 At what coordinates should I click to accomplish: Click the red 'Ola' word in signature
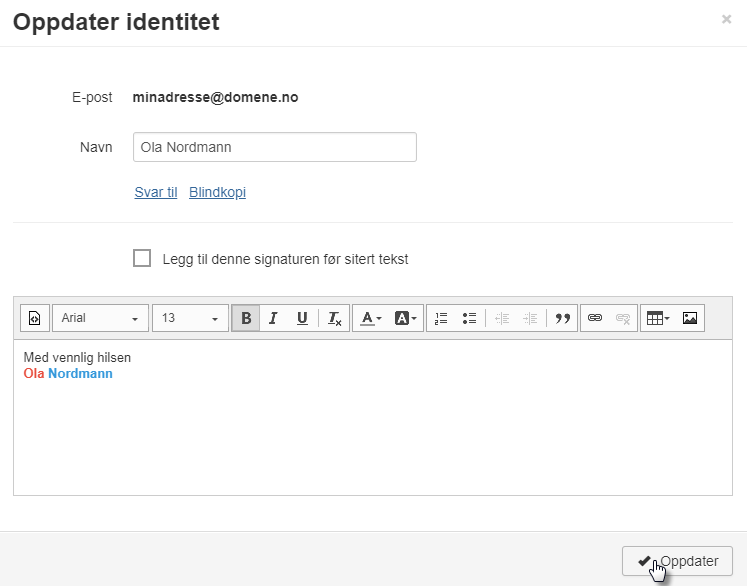point(34,373)
